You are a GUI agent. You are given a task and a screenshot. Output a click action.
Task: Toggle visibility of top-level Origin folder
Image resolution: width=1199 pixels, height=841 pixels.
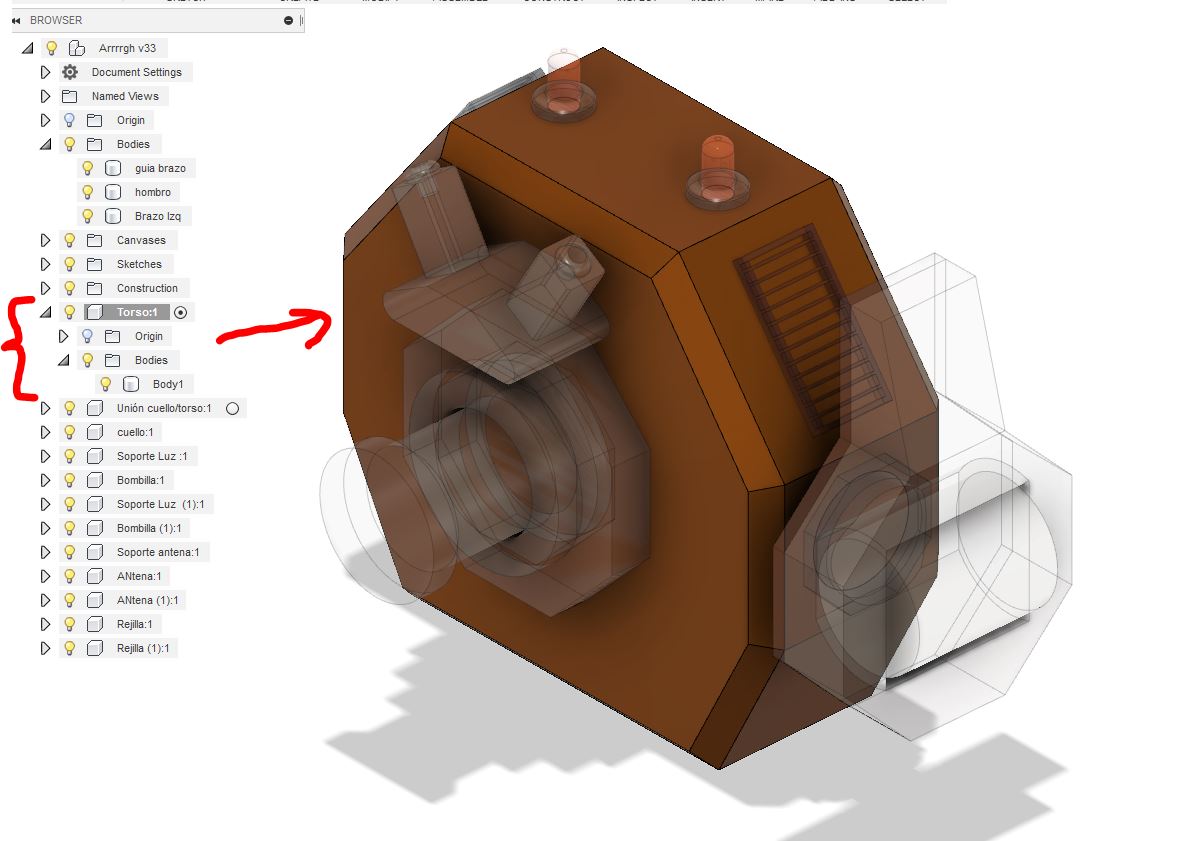(x=69, y=120)
